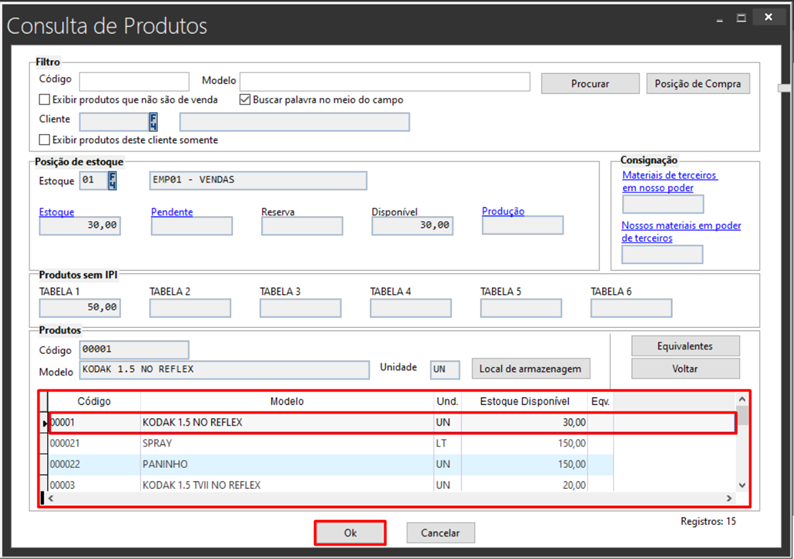This screenshot has width=794, height=559.
Task: Click the F4 lookup icon beside Cliente field
Action: (x=154, y=122)
